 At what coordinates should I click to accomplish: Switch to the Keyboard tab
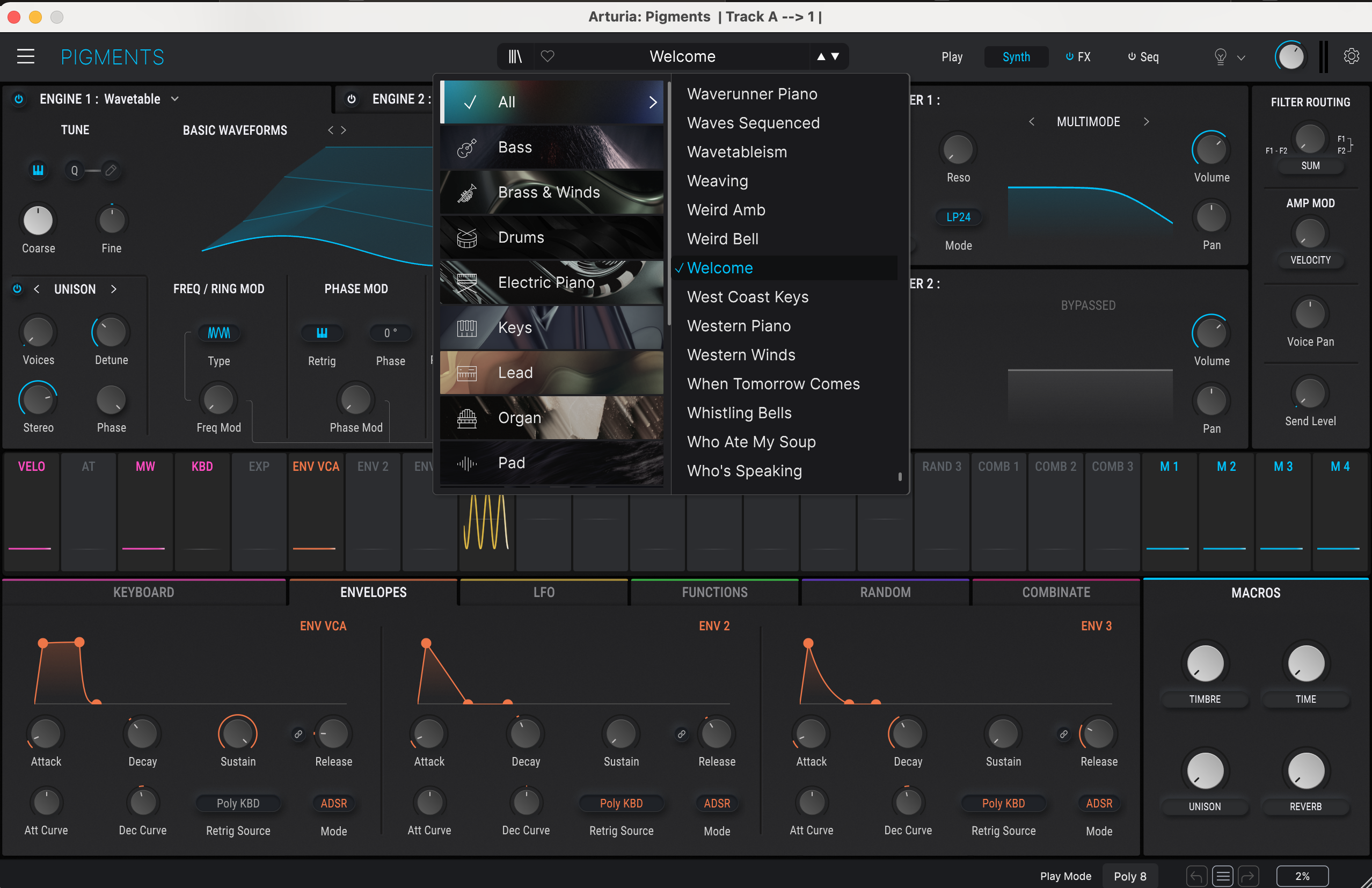pos(143,592)
